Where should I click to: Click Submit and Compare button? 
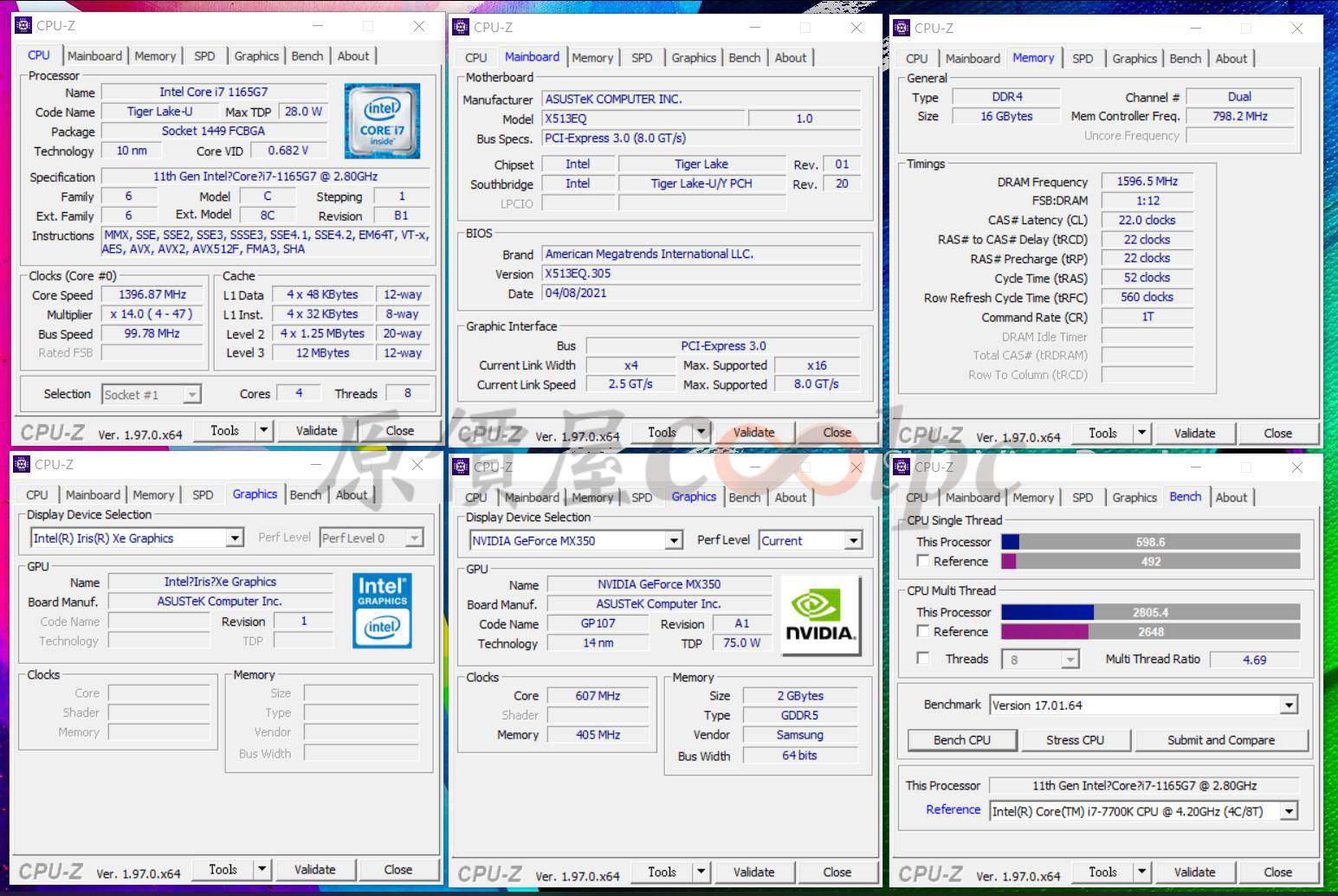click(x=1220, y=740)
